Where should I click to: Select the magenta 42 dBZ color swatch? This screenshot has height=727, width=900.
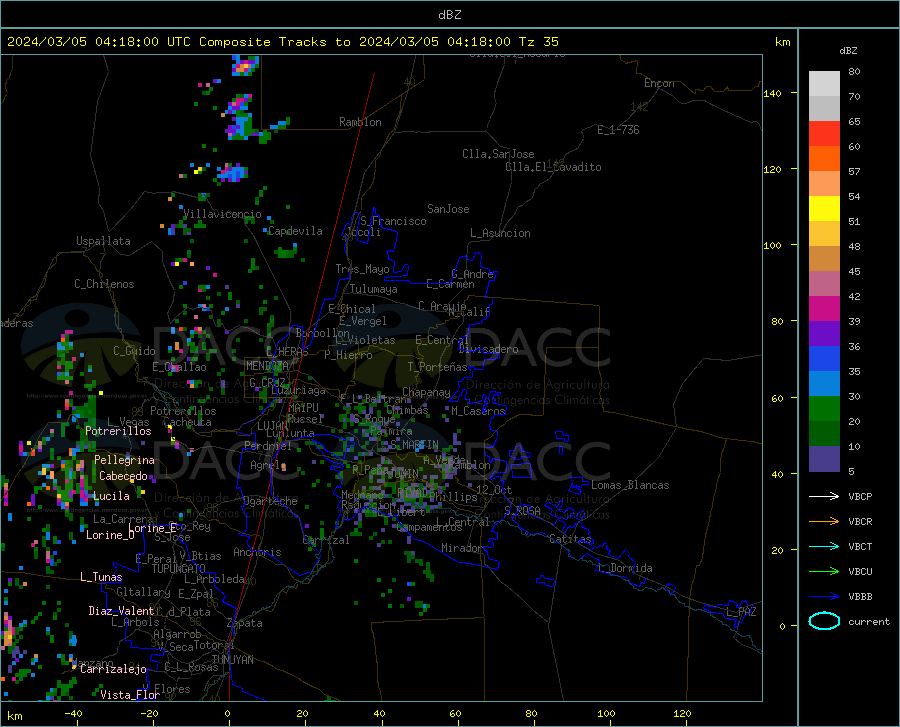click(x=824, y=309)
